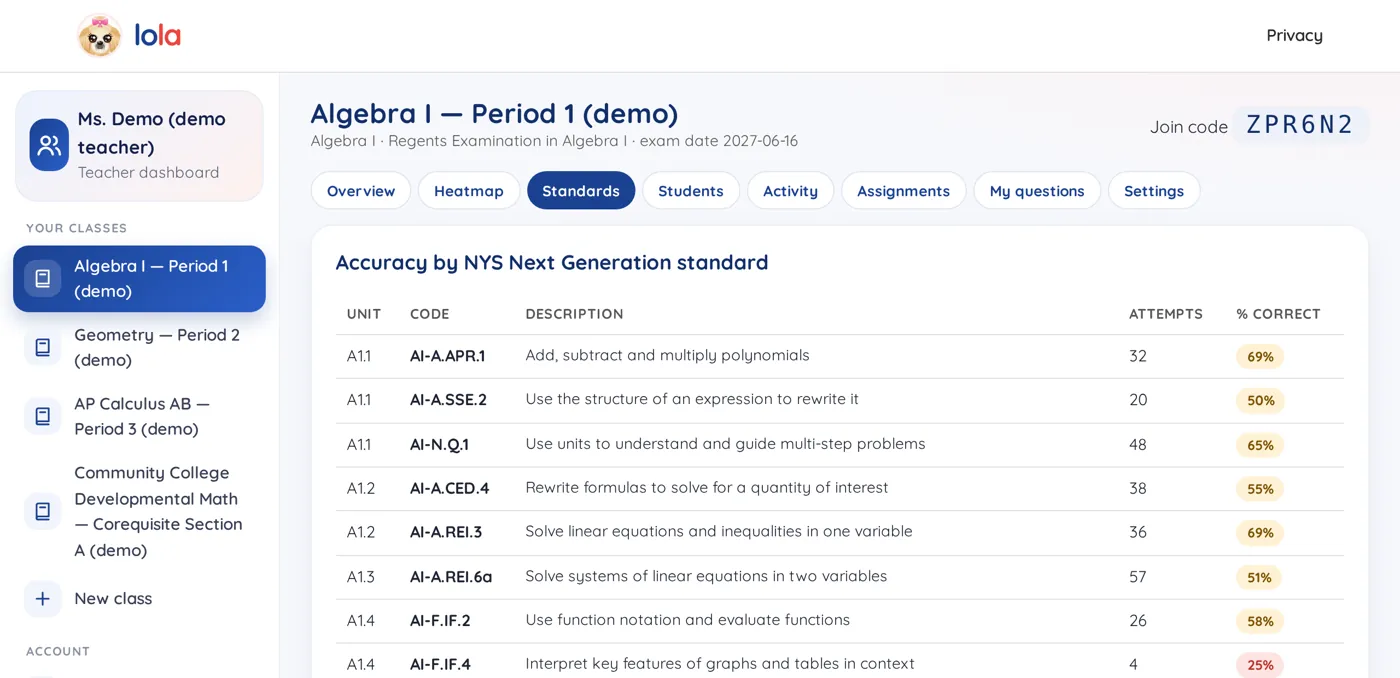
Task: Click the Algebra I — Period 1 (demo) page title
Action: 494,114
